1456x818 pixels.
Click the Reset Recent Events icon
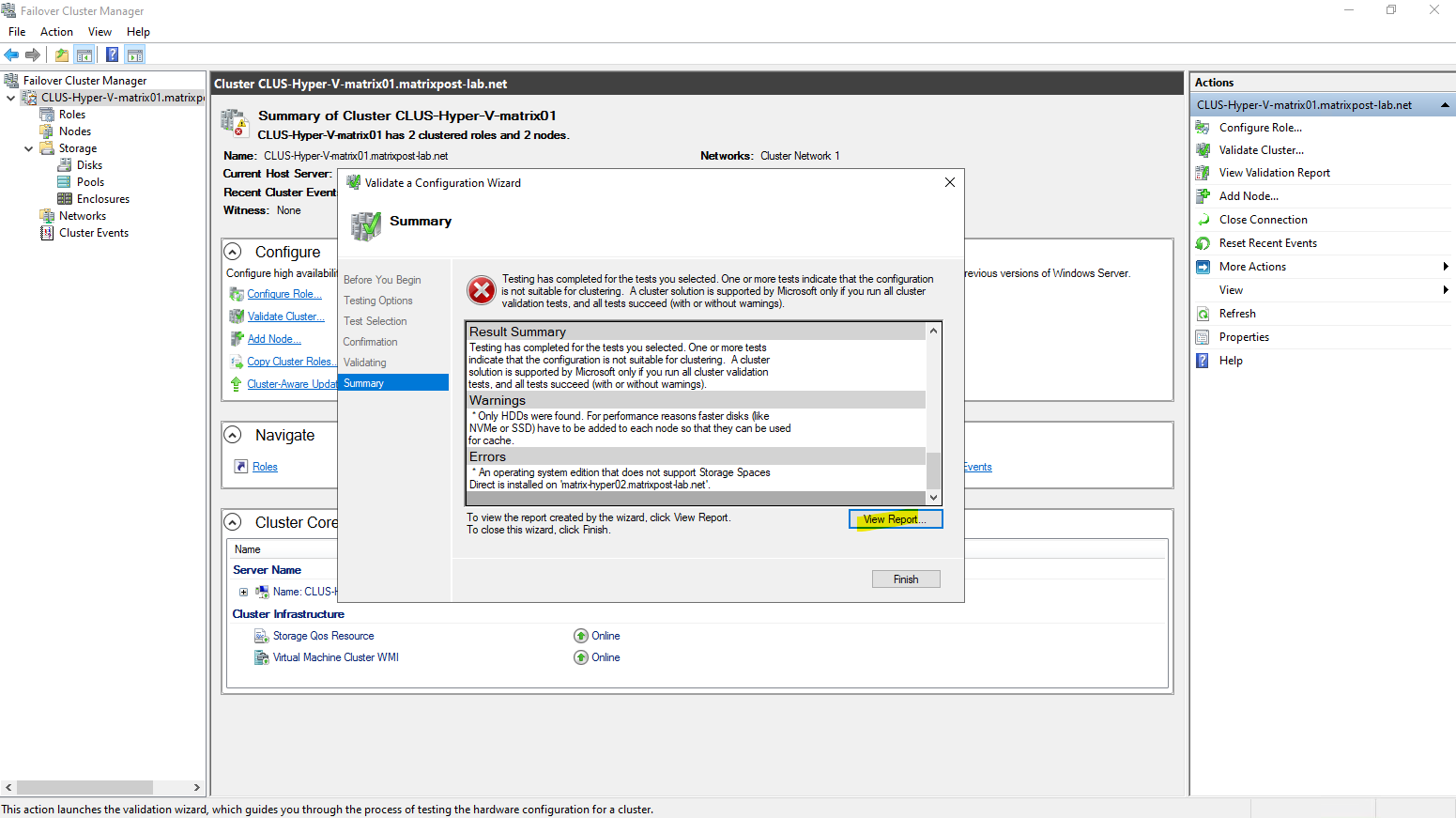(x=1203, y=243)
